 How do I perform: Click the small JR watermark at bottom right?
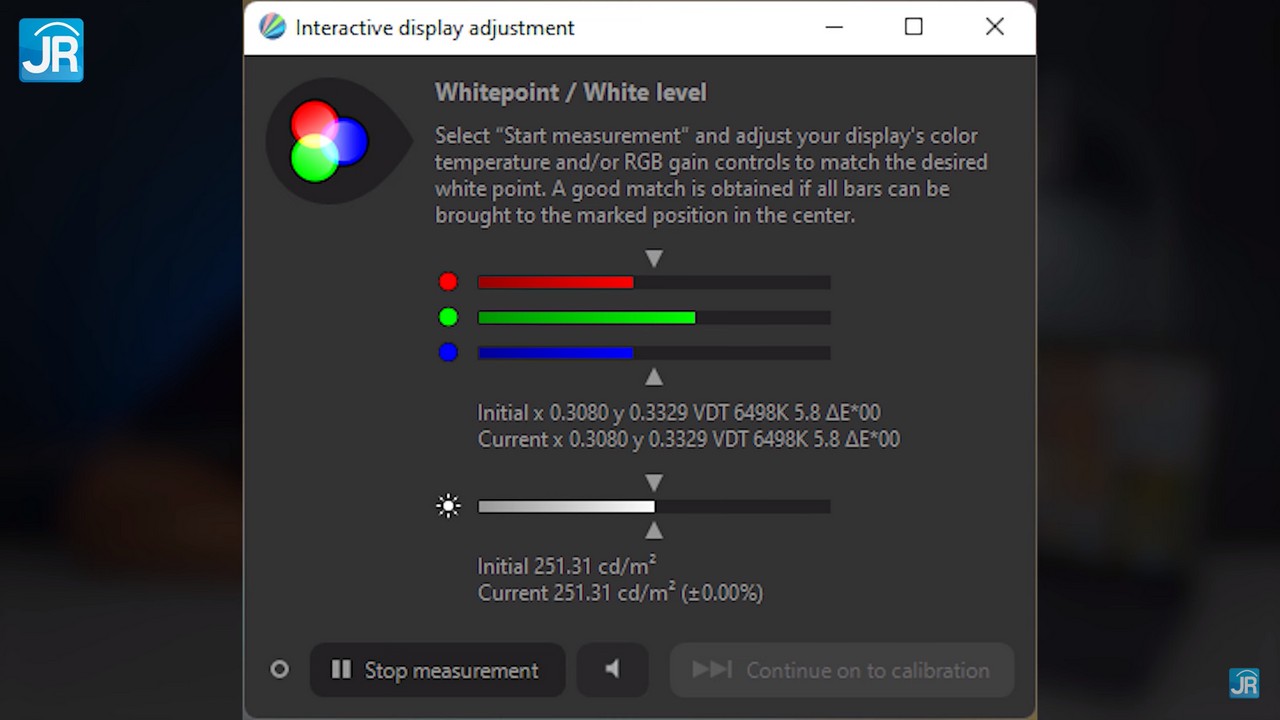coord(1244,682)
